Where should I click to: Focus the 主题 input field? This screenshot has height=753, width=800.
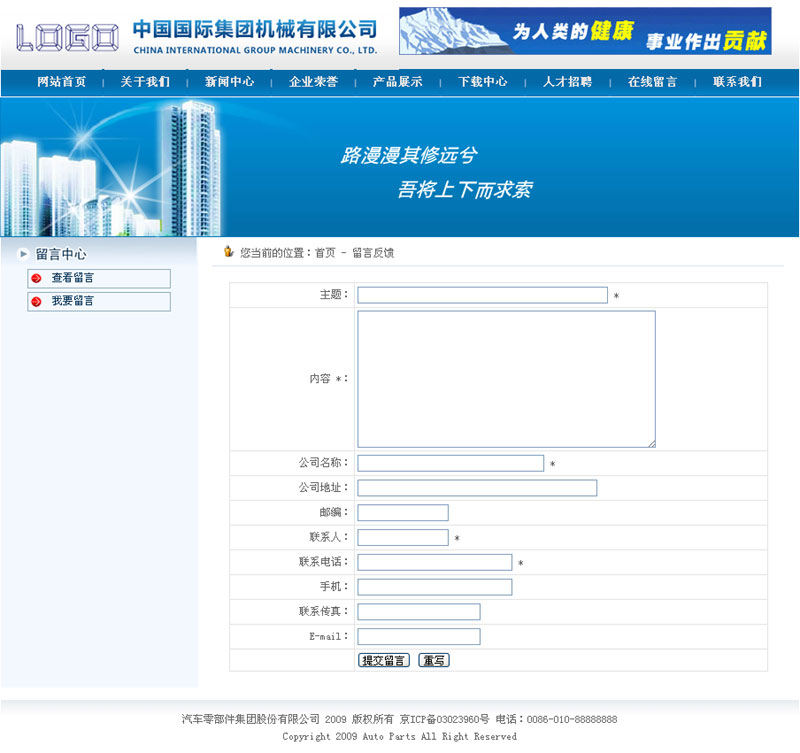[x=483, y=295]
